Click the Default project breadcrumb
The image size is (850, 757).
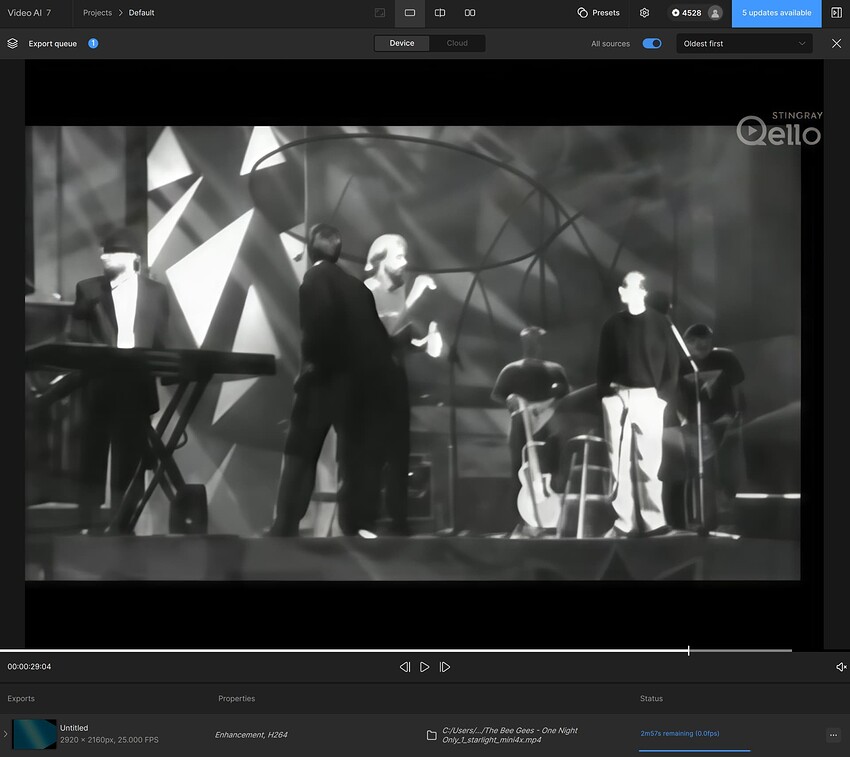click(x=141, y=13)
